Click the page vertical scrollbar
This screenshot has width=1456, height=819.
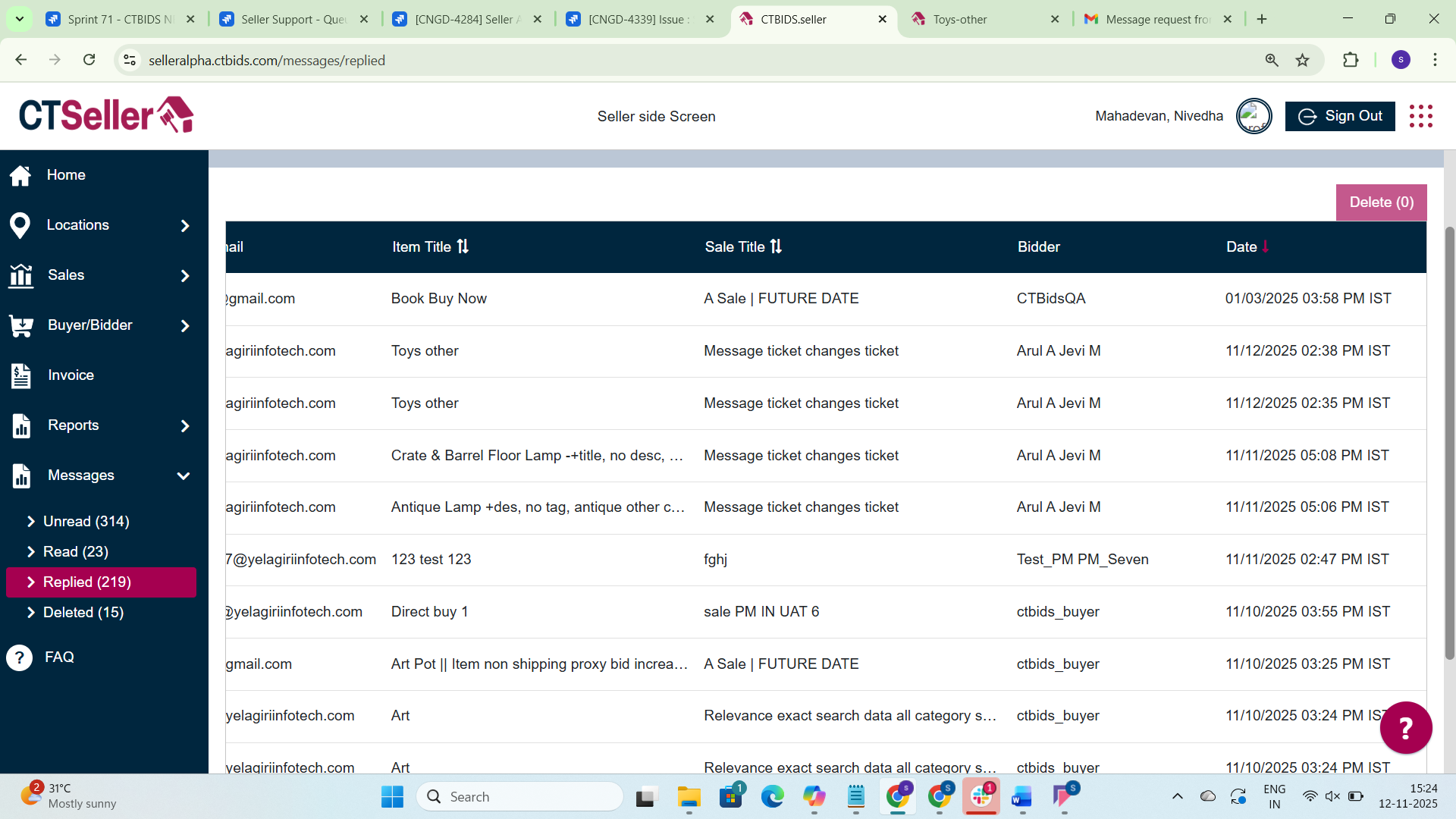pos(1449,440)
